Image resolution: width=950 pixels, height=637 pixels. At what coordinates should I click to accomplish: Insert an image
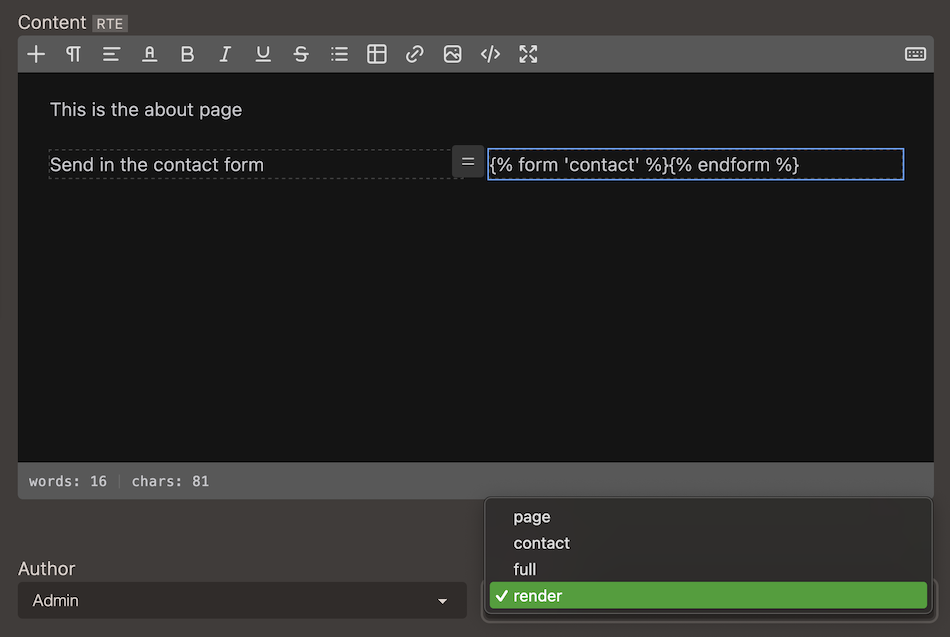453,54
